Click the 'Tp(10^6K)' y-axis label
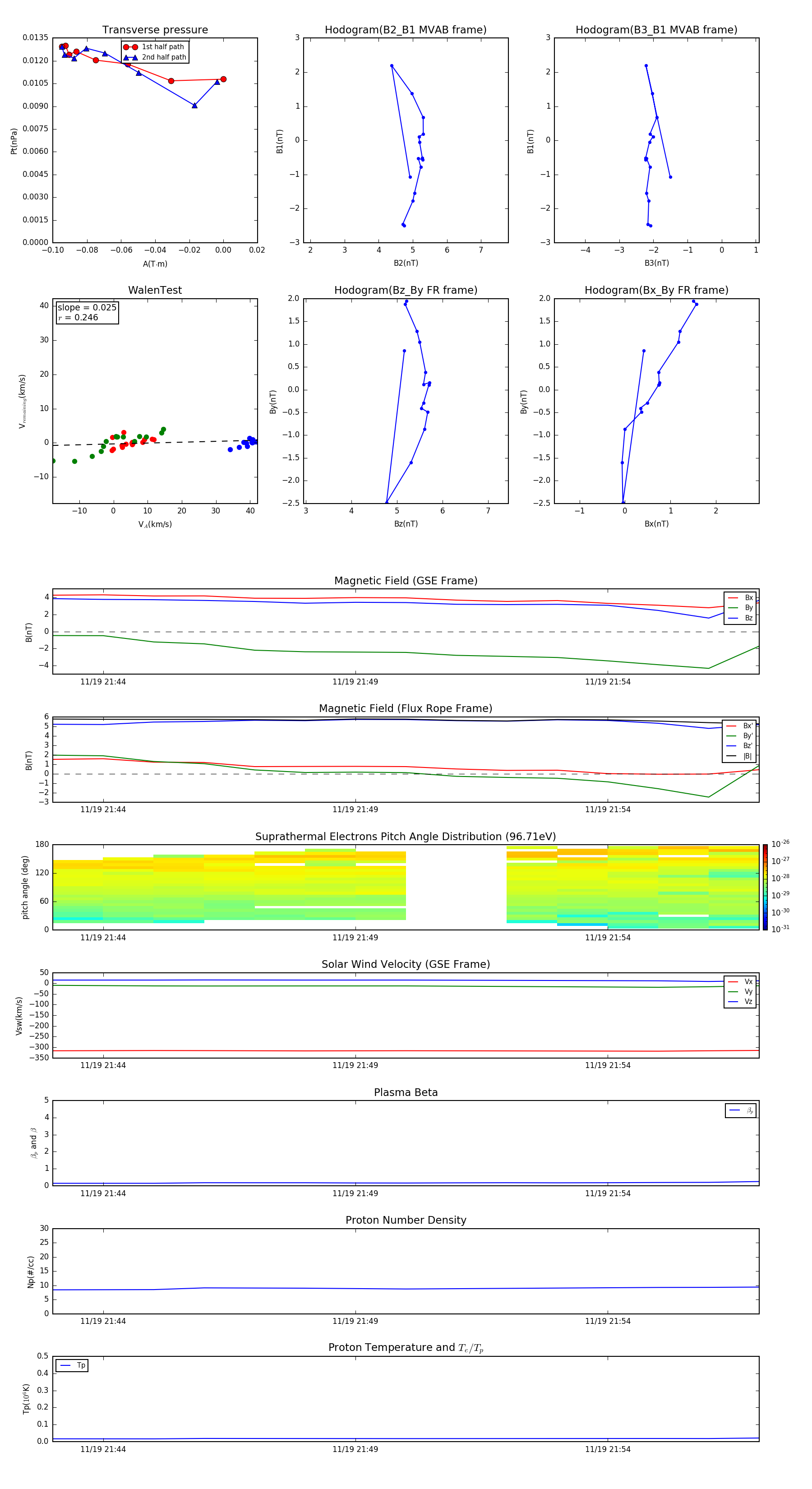The image size is (812, 1489). pyautogui.click(x=26, y=1399)
